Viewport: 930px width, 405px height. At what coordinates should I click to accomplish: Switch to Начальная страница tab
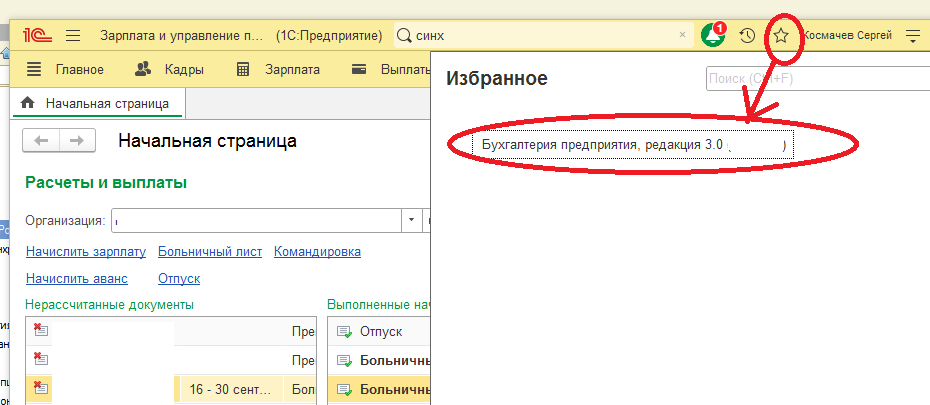98,103
